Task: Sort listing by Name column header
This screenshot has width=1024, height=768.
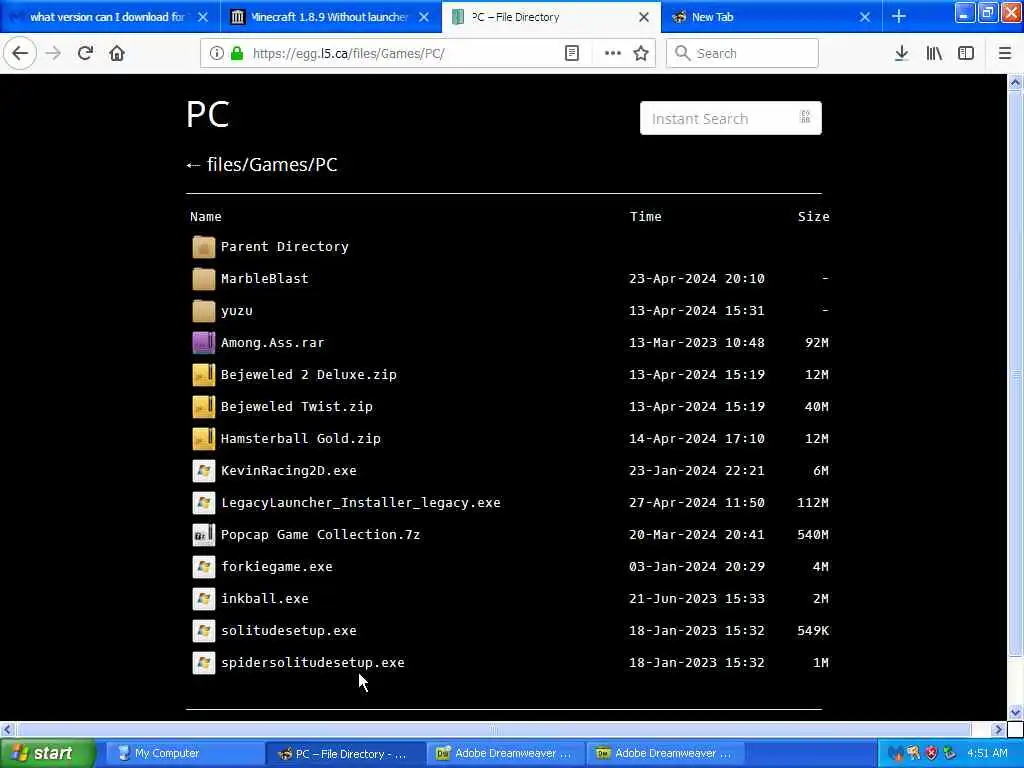Action: [206, 217]
